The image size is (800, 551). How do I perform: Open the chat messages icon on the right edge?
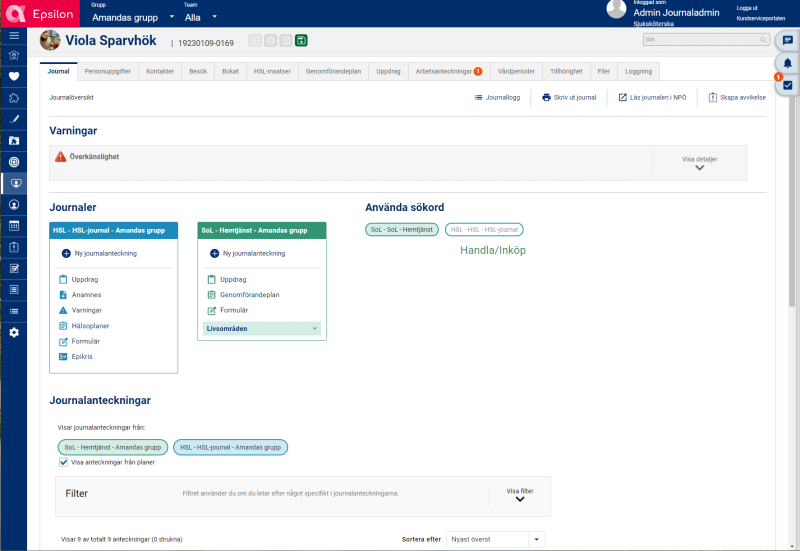788,40
